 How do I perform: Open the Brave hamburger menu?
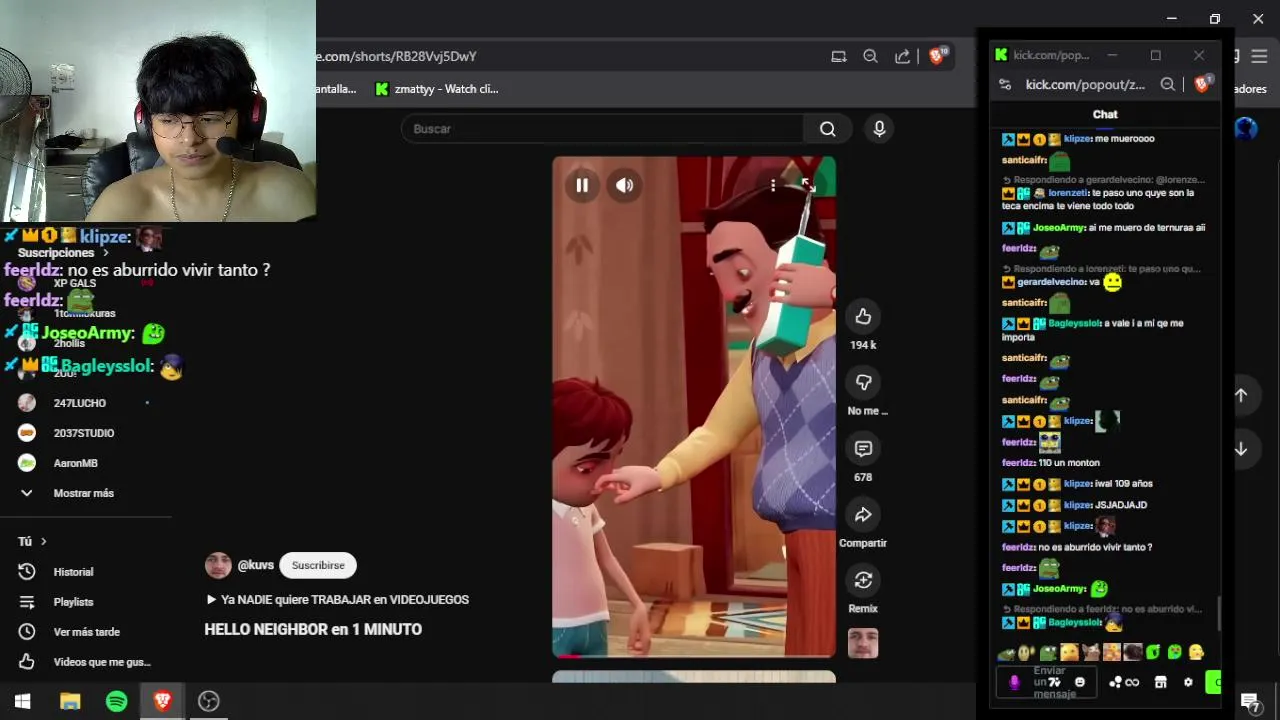(x=1259, y=57)
